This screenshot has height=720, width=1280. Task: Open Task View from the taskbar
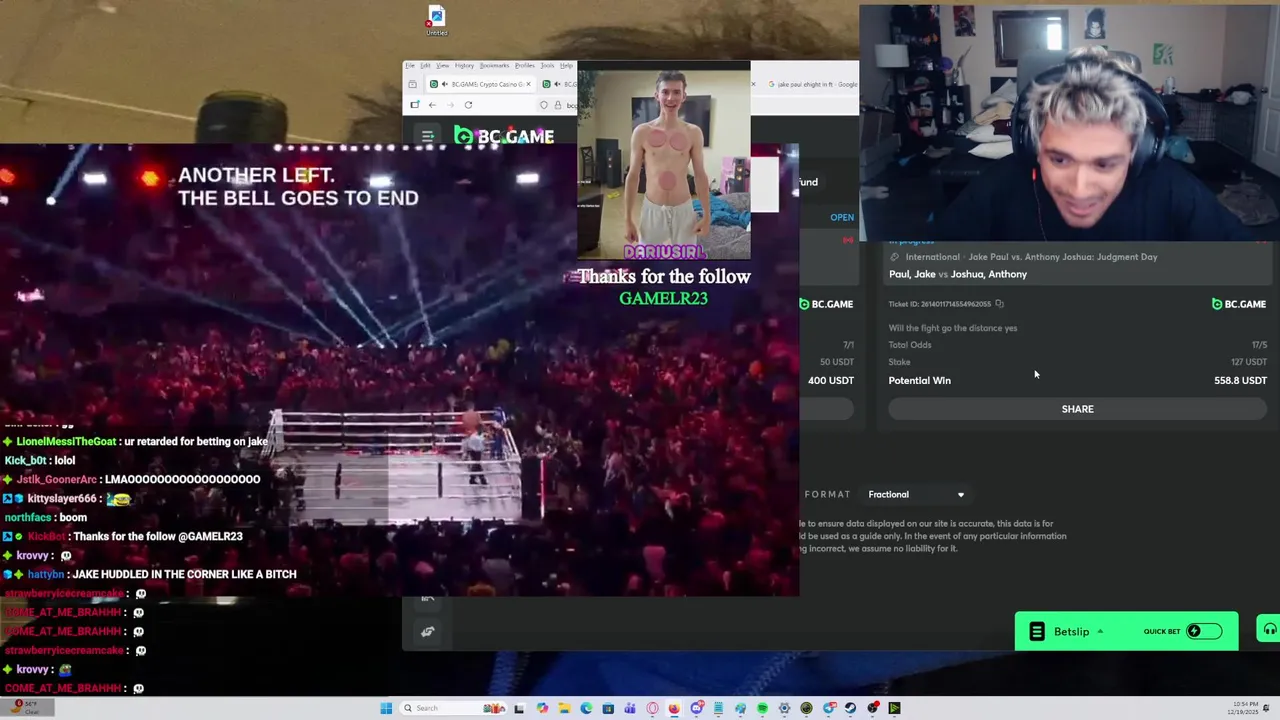[x=519, y=708]
